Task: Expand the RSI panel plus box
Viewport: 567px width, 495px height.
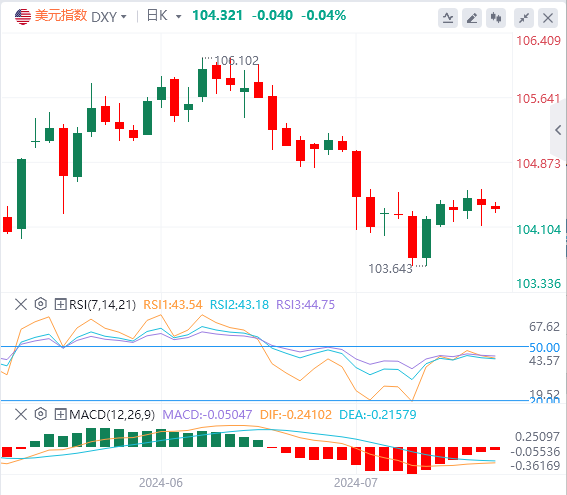Action: coord(60,304)
